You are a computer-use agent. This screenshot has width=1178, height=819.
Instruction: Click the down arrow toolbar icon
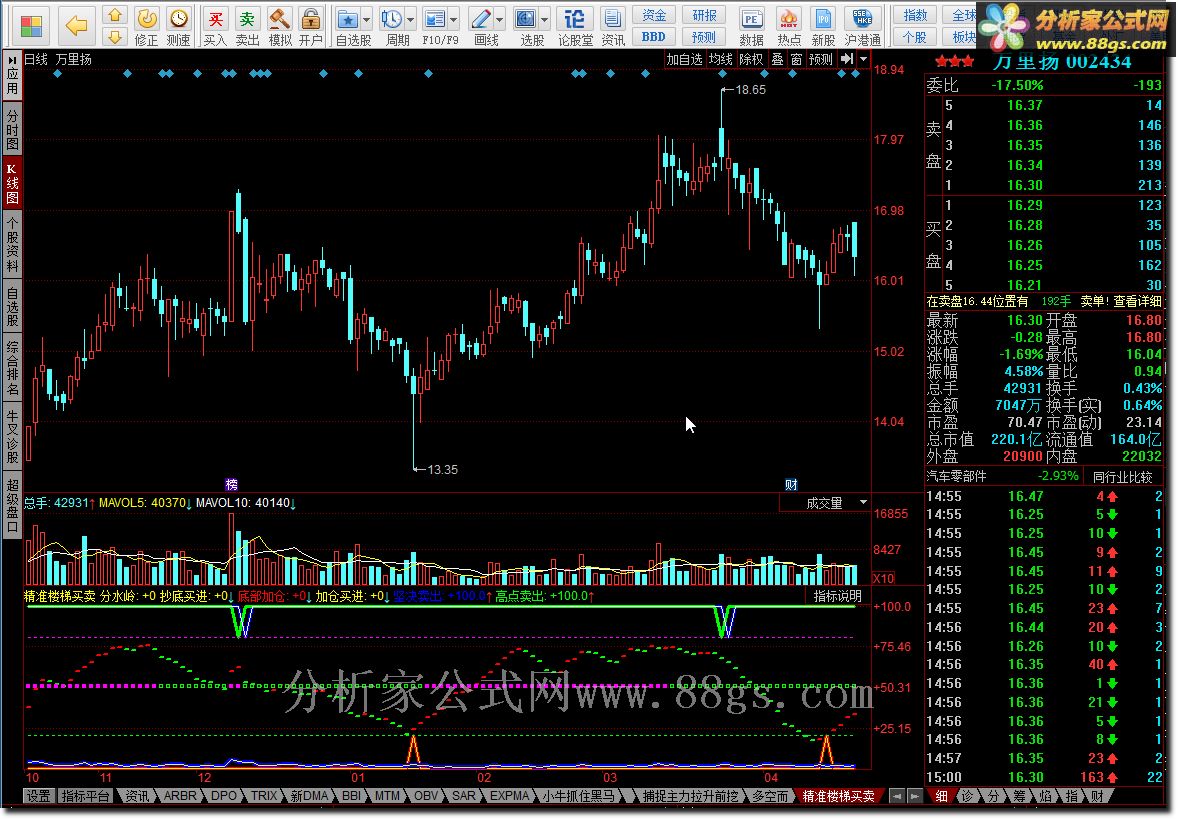114,36
